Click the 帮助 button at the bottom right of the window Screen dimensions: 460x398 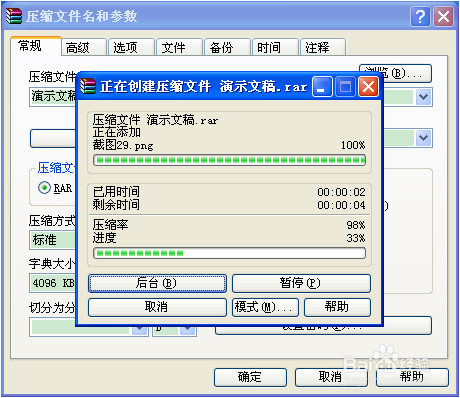coord(412,377)
